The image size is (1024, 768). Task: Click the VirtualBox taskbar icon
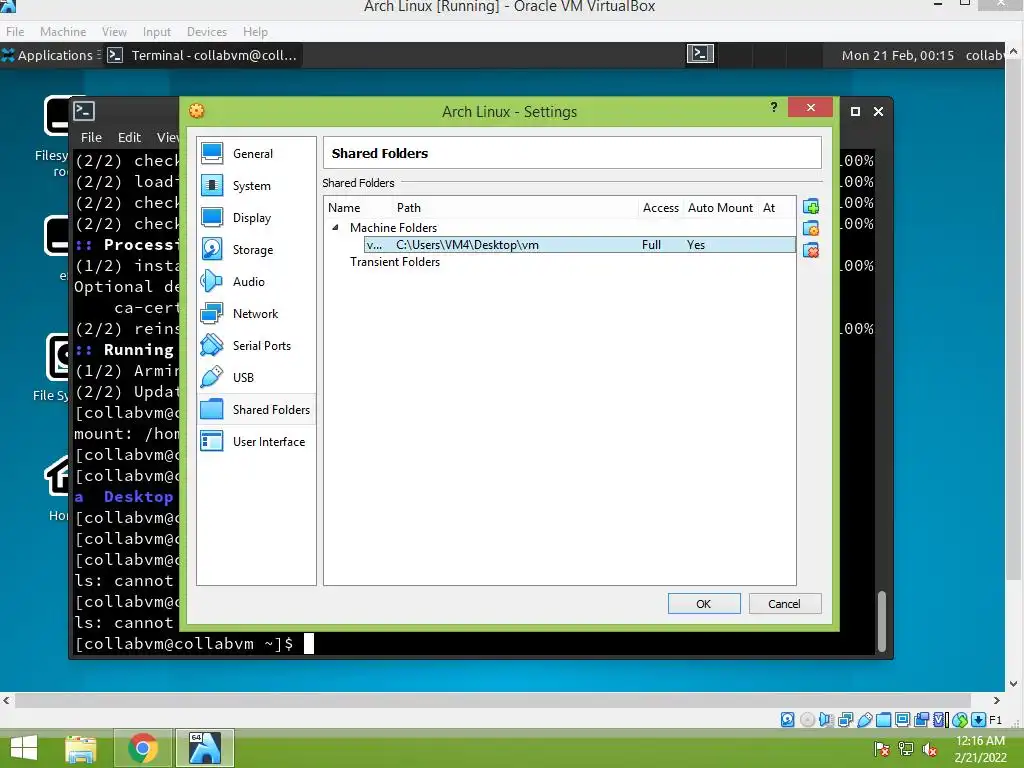click(x=204, y=748)
